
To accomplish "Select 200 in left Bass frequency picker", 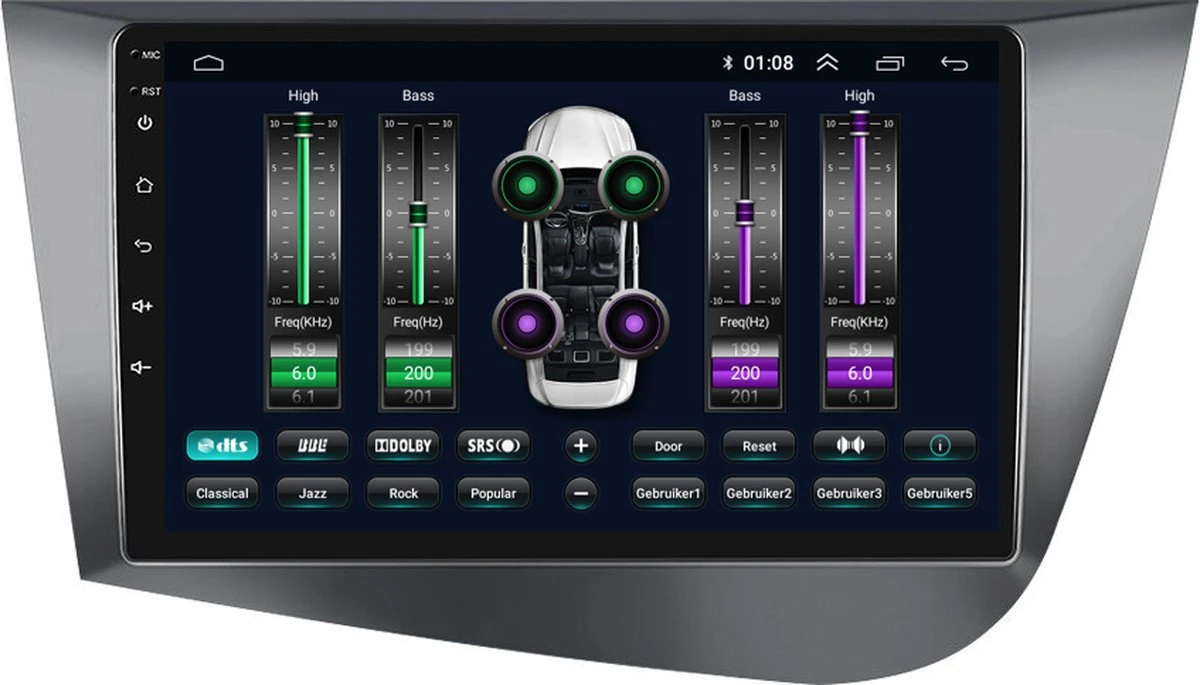I will (418, 373).
